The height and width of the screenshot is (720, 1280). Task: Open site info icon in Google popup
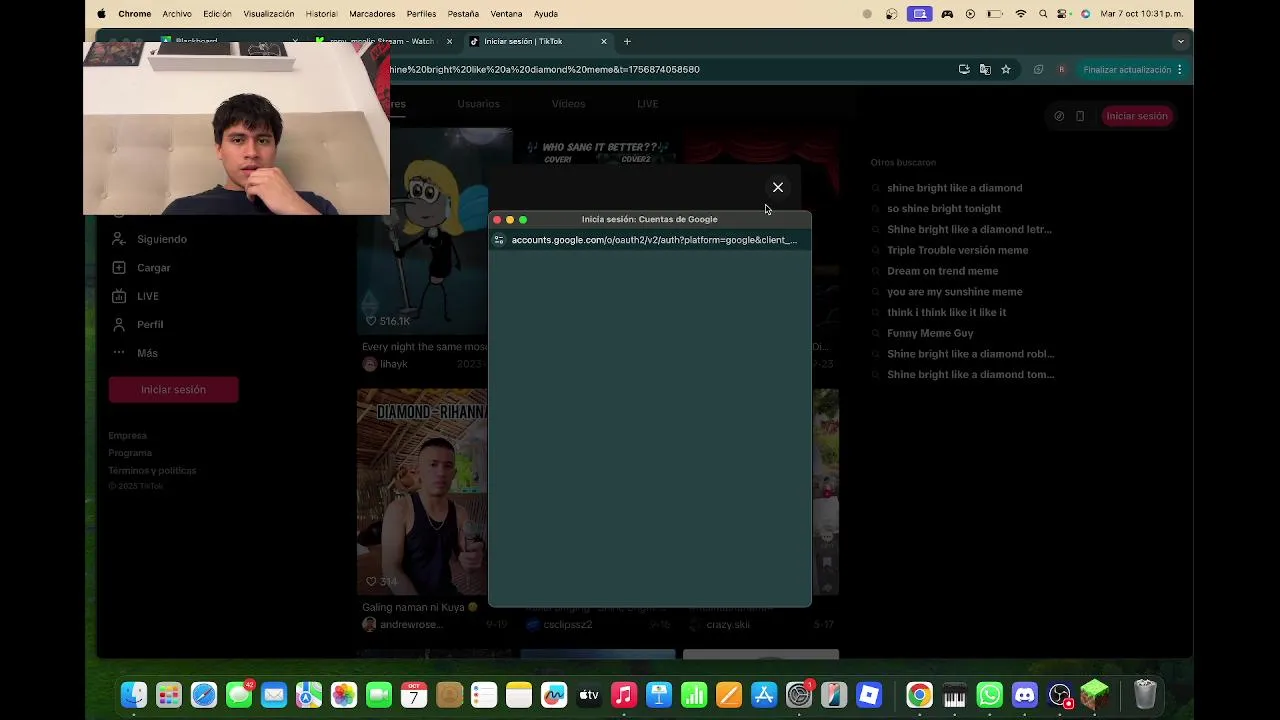[x=499, y=240]
